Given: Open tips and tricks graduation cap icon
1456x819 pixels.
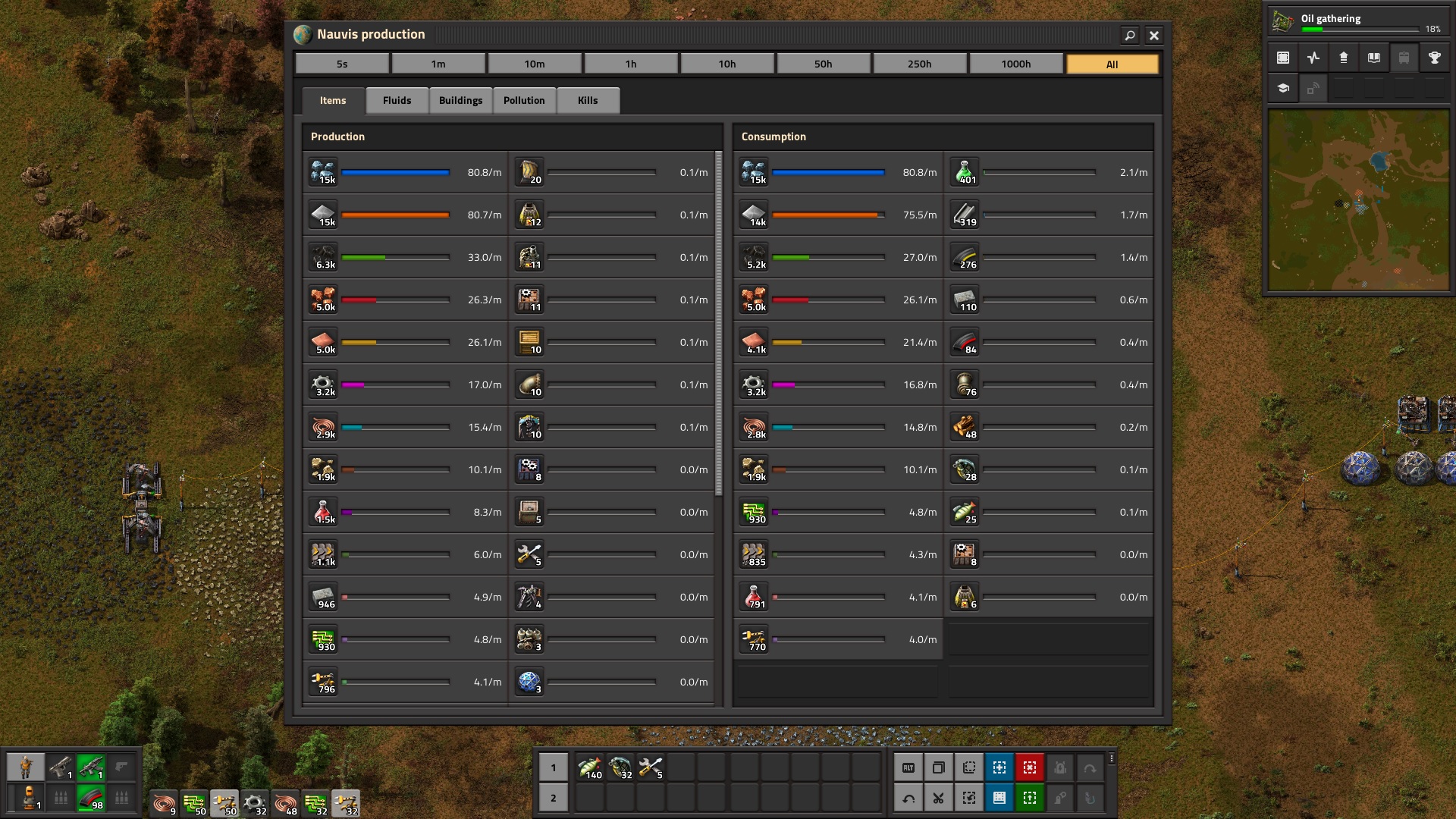Looking at the screenshot, I should tap(1283, 88).
